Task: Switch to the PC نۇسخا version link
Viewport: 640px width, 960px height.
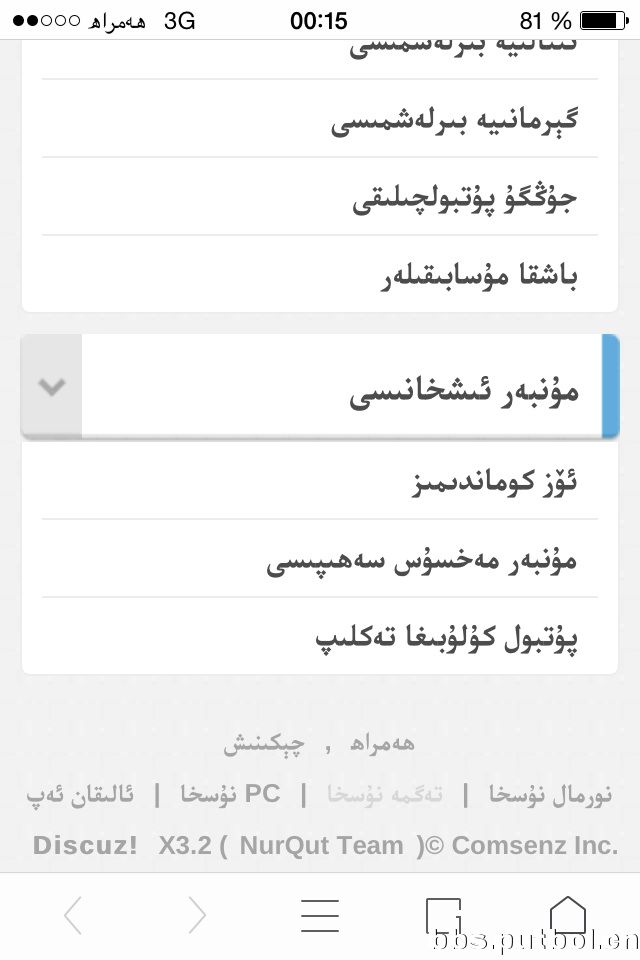Action: click(230, 794)
